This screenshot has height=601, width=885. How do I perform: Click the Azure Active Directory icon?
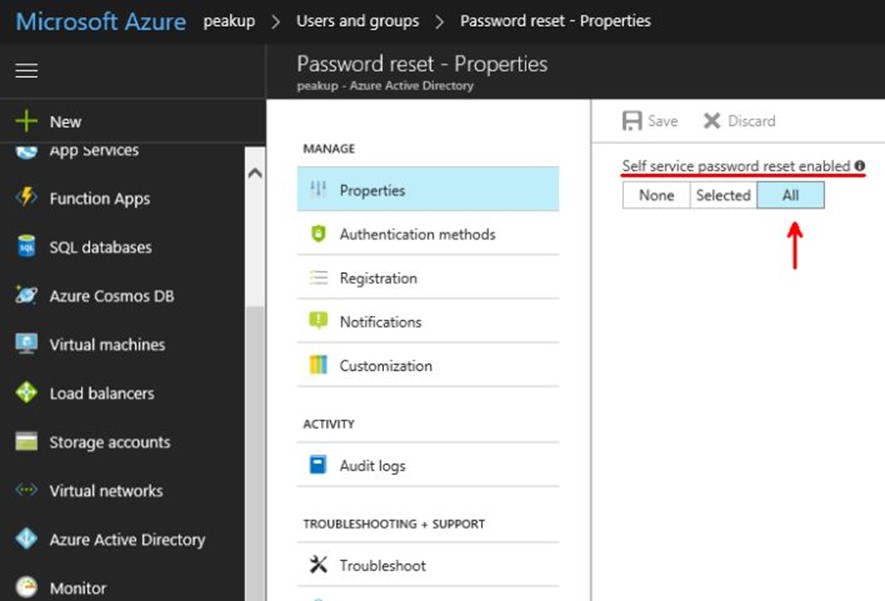[x=27, y=538]
